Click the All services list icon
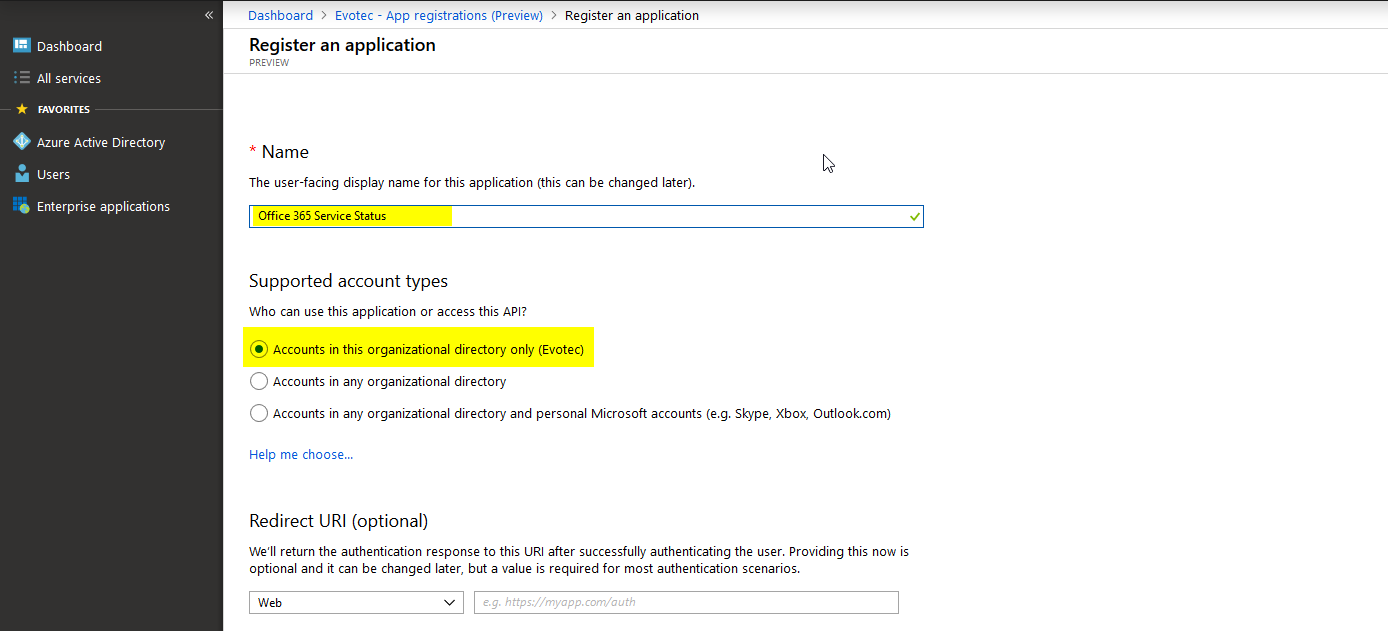This screenshot has height=631, width=1388. pos(21,78)
